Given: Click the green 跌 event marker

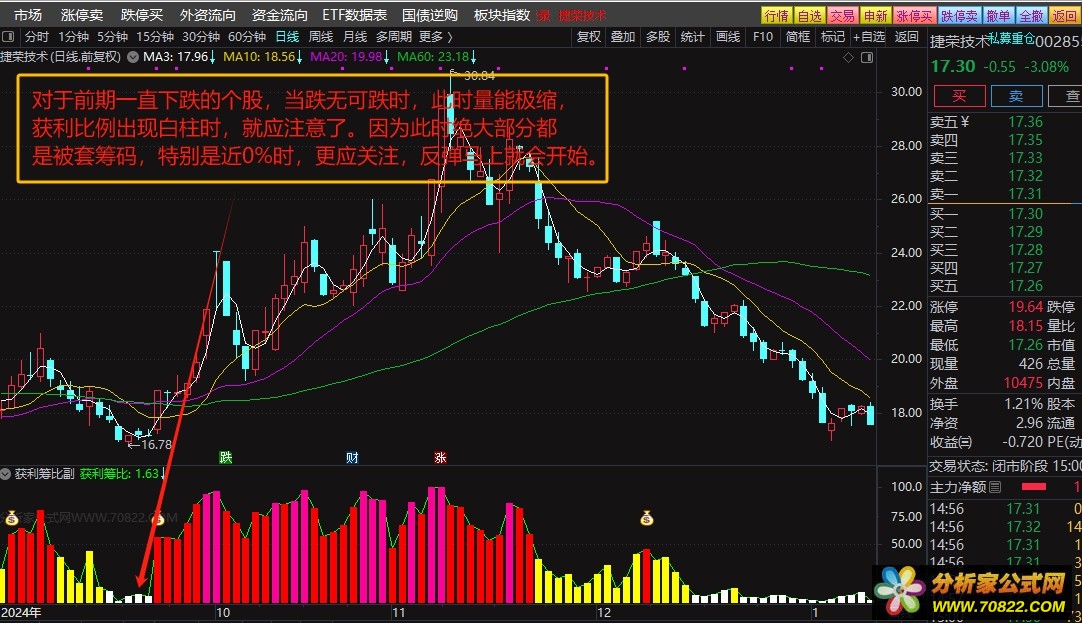Looking at the screenshot, I should pos(226,457).
